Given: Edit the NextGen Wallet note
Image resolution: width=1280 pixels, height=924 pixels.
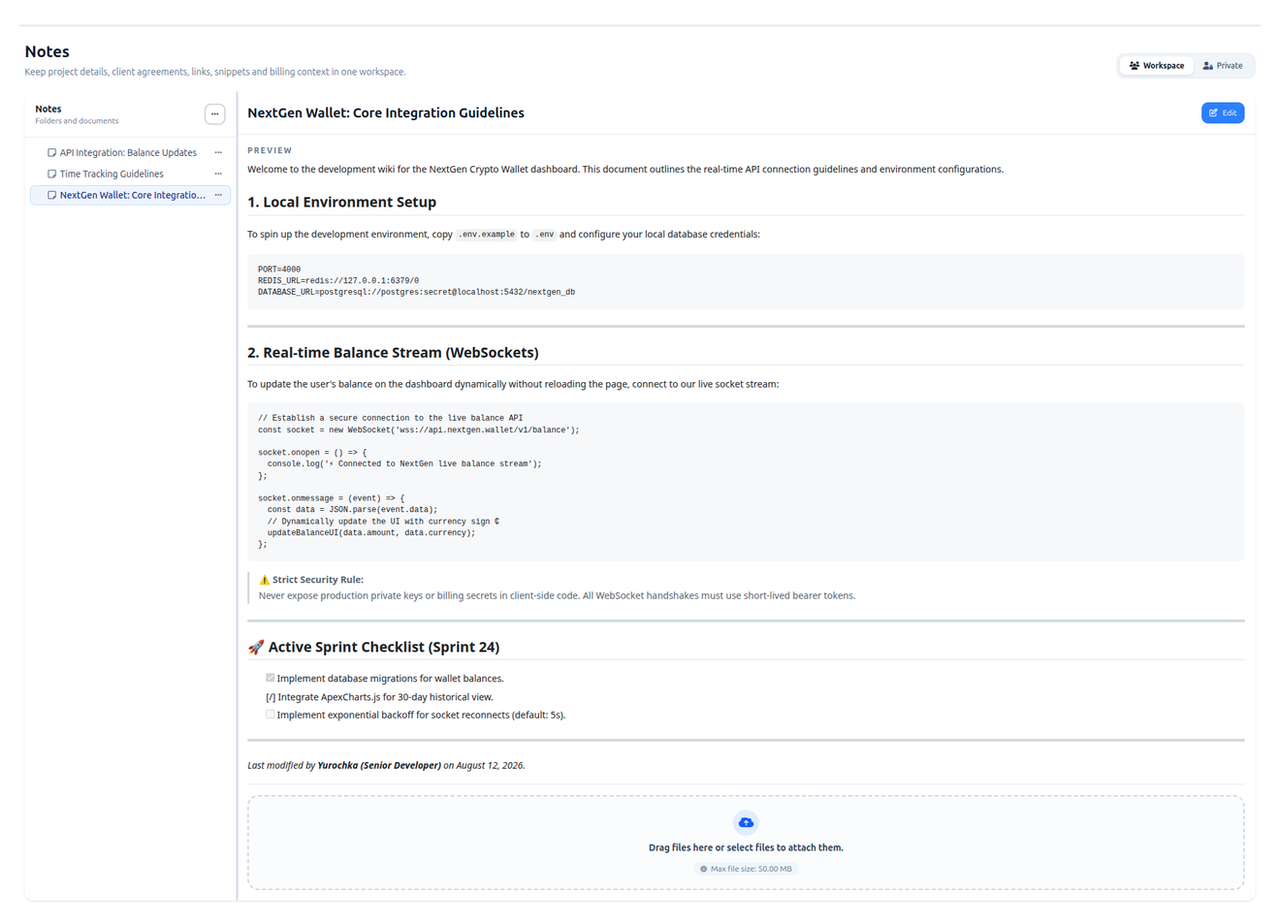Looking at the screenshot, I should 1222,113.
